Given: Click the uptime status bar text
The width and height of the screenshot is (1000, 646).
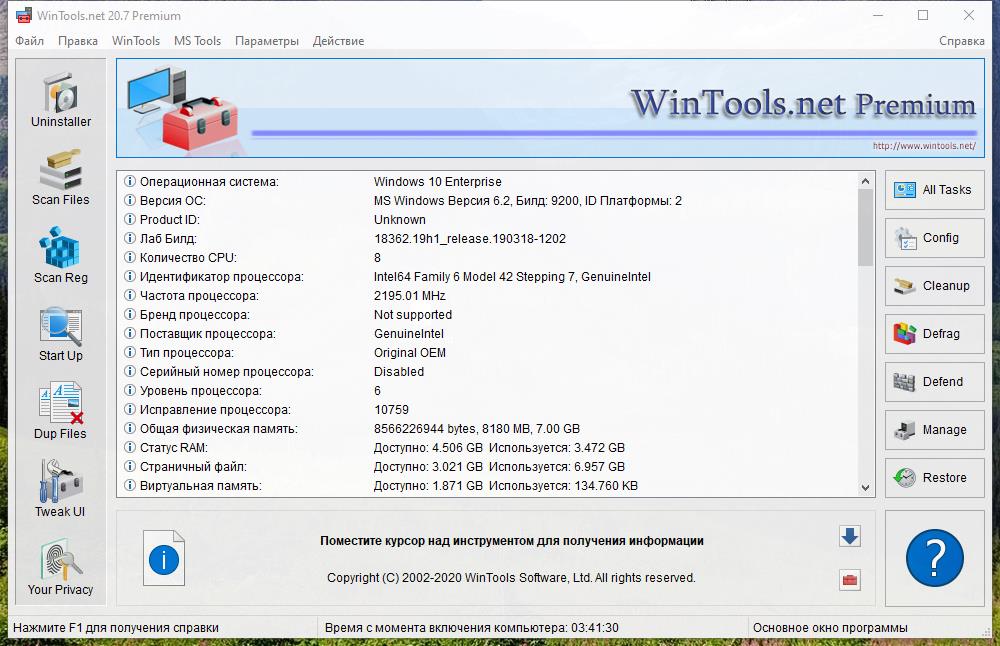Looking at the screenshot, I should pyautogui.click(x=471, y=628).
